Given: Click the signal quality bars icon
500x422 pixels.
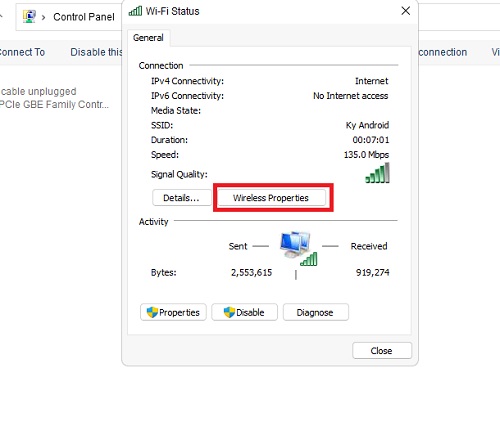Looking at the screenshot, I should pos(377,173).
